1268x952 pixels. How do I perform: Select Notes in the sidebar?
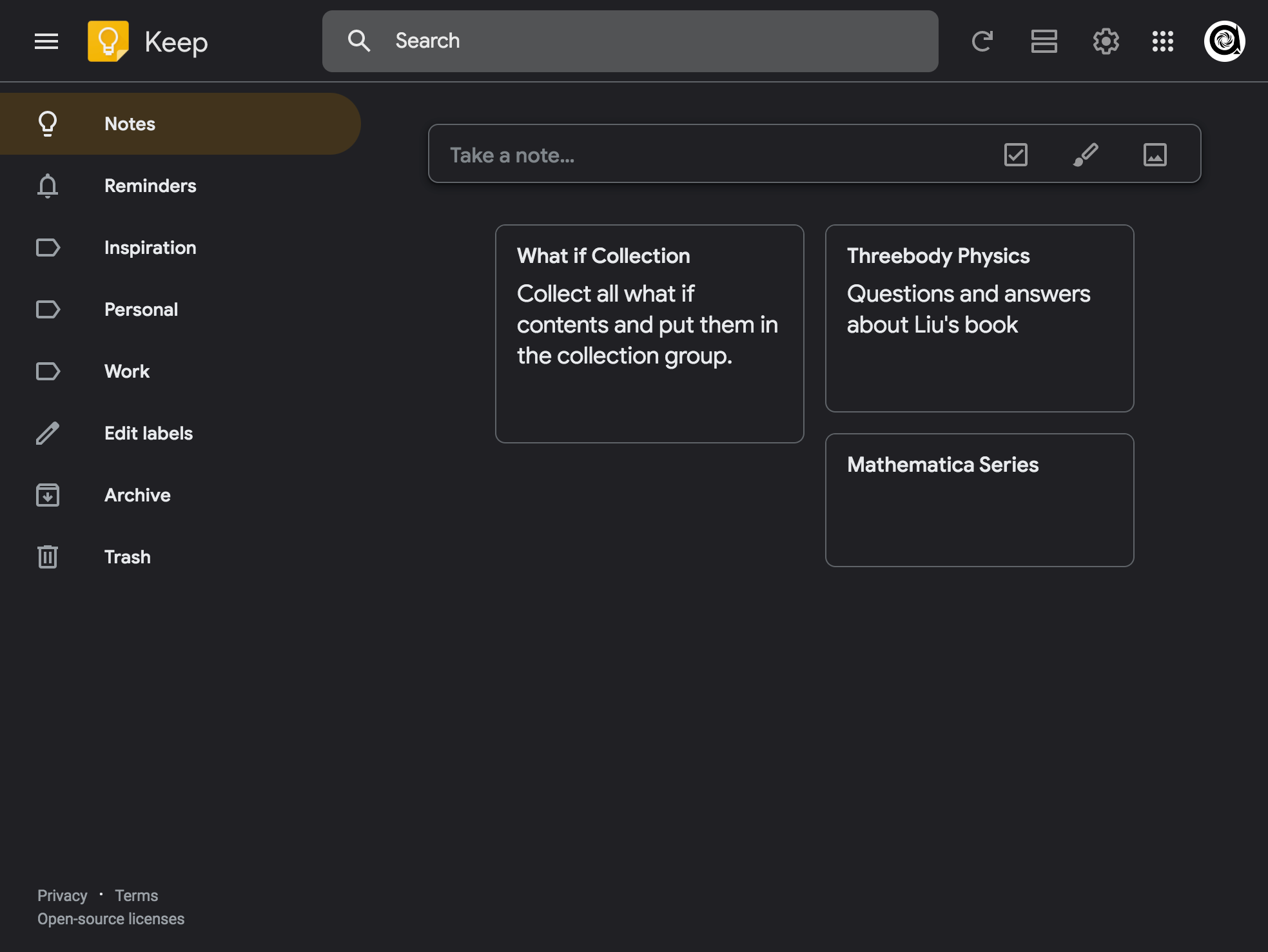click(130, 124)
